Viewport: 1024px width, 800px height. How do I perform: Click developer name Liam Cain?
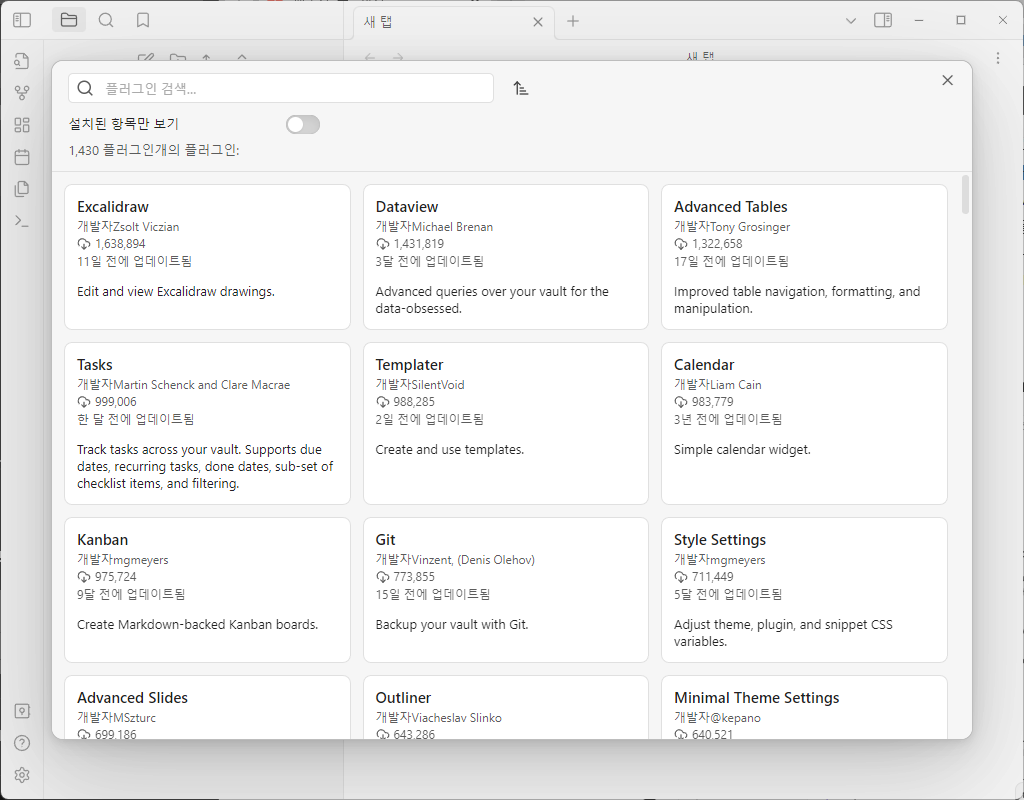point(736,385)
